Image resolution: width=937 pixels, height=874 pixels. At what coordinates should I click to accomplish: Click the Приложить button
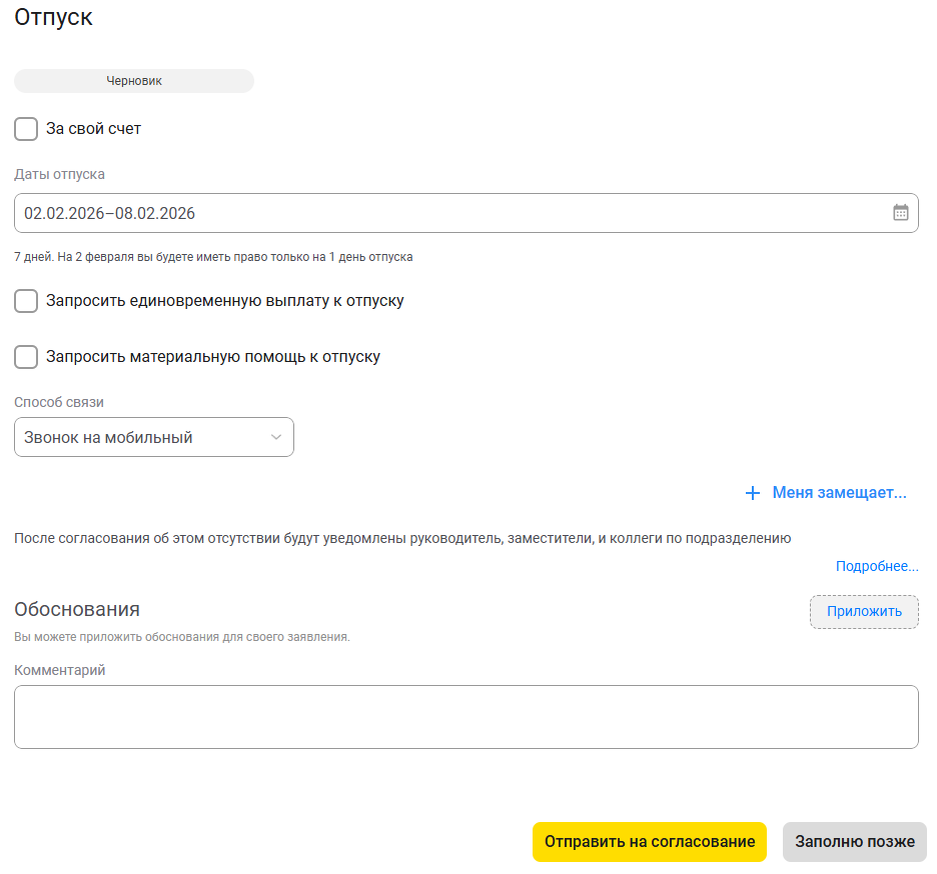[864, 611]
